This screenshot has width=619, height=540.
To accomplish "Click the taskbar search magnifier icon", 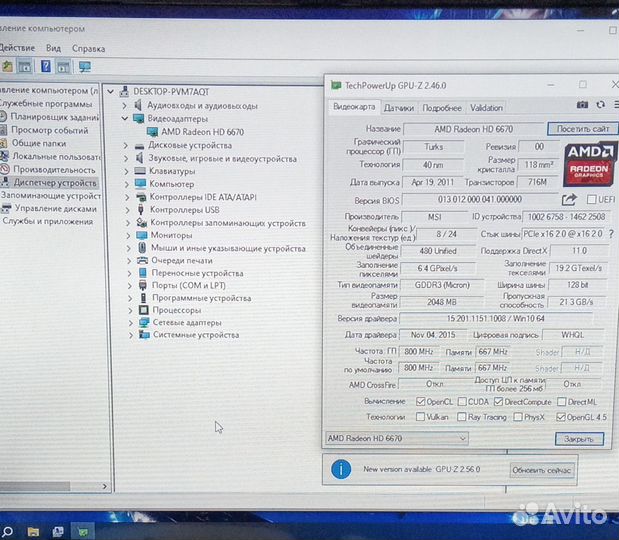I will [7, 532].
